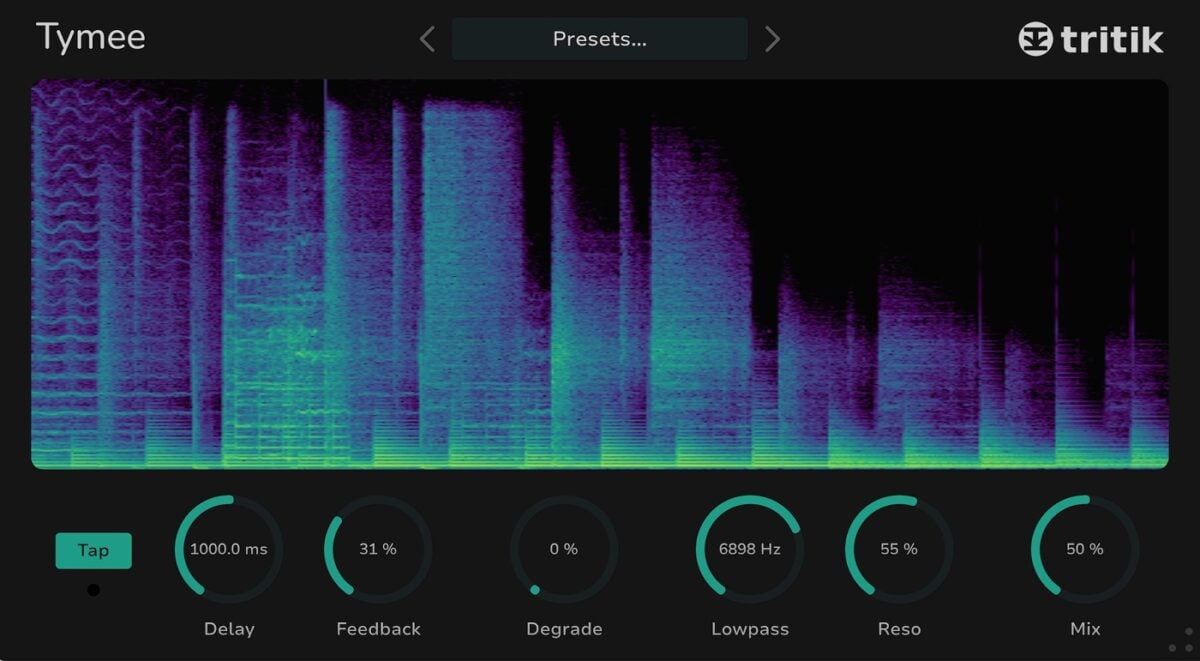Screen dimensions: 1200x661
Task: Open the Presets dropdown menu
Action: (x=599, y=38)
